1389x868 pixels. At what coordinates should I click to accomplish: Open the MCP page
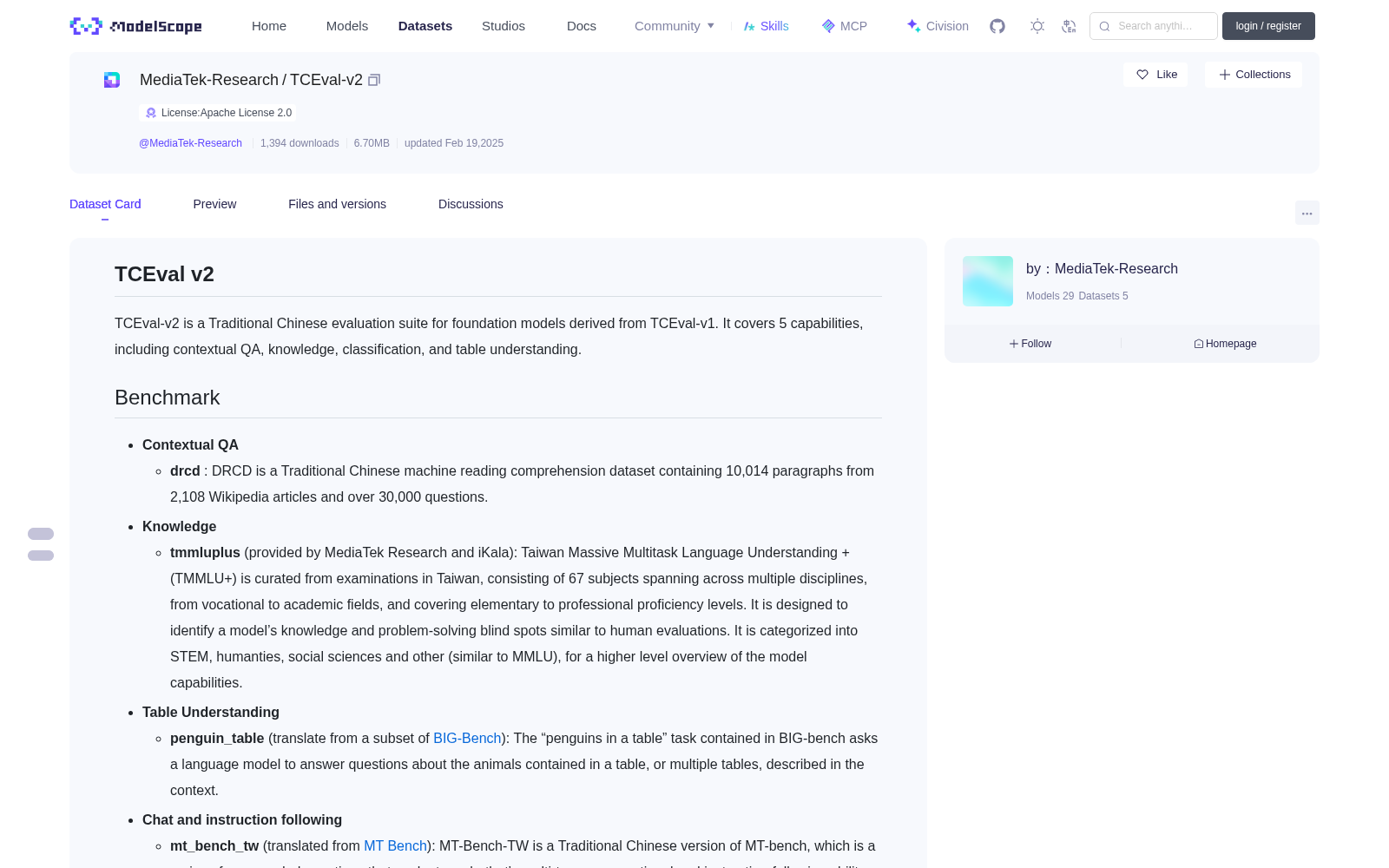(845, 26)
